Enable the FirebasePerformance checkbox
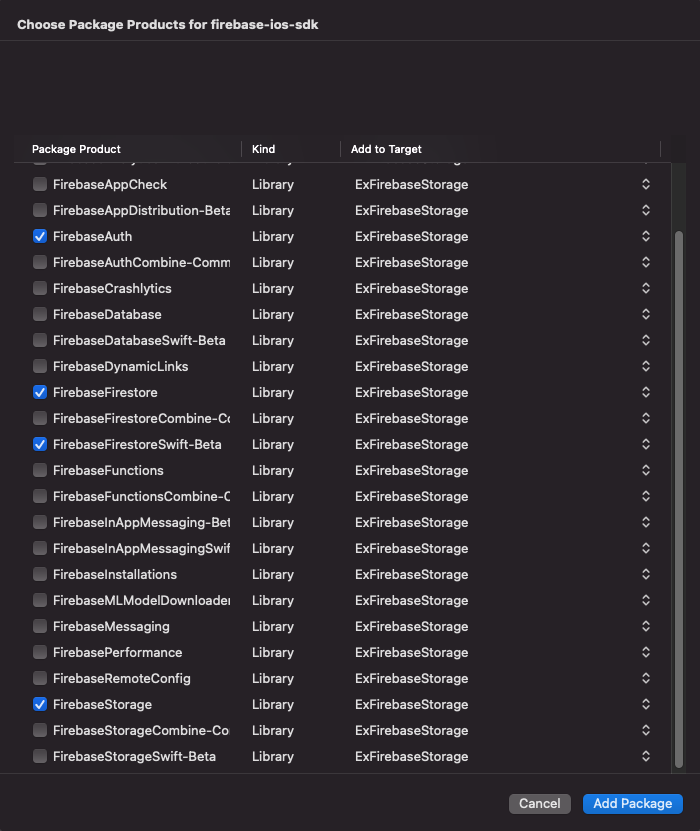The image size is (700, 831). point(40,651)
